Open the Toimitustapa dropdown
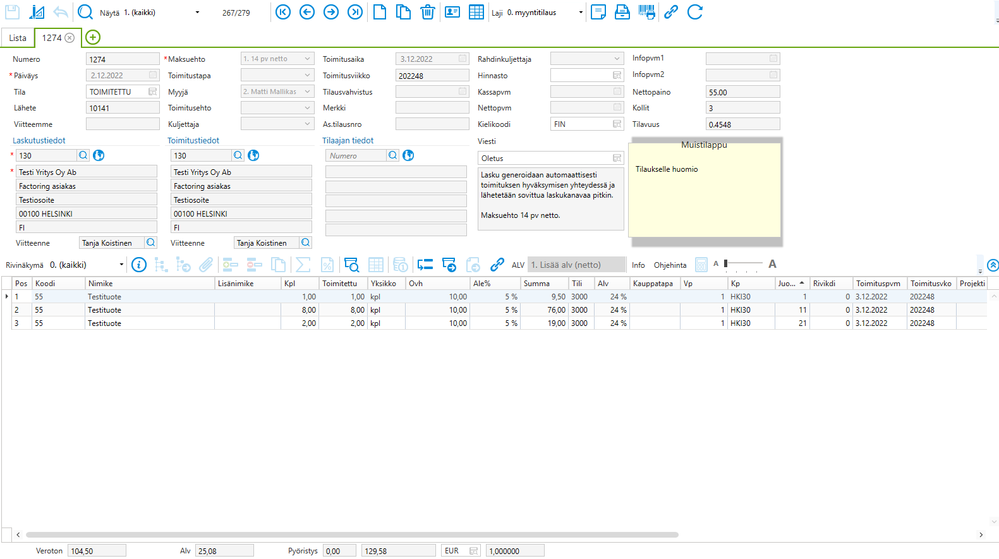This screenshot has width=999, height=559. pos(307,75)
